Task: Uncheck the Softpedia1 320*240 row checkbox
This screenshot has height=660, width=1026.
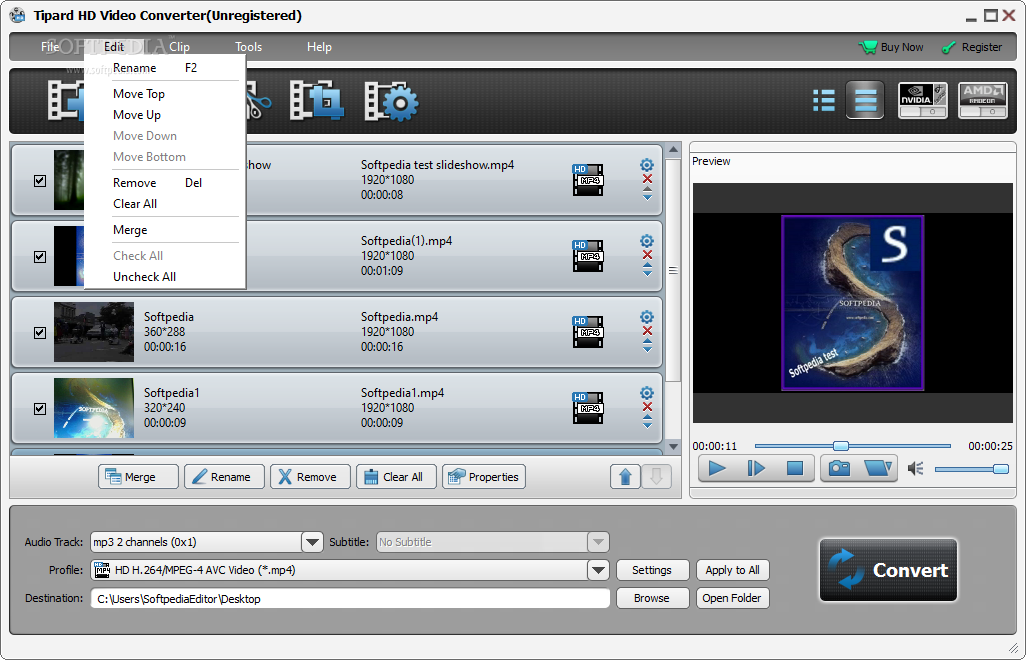Action: (x=40, y=408)
